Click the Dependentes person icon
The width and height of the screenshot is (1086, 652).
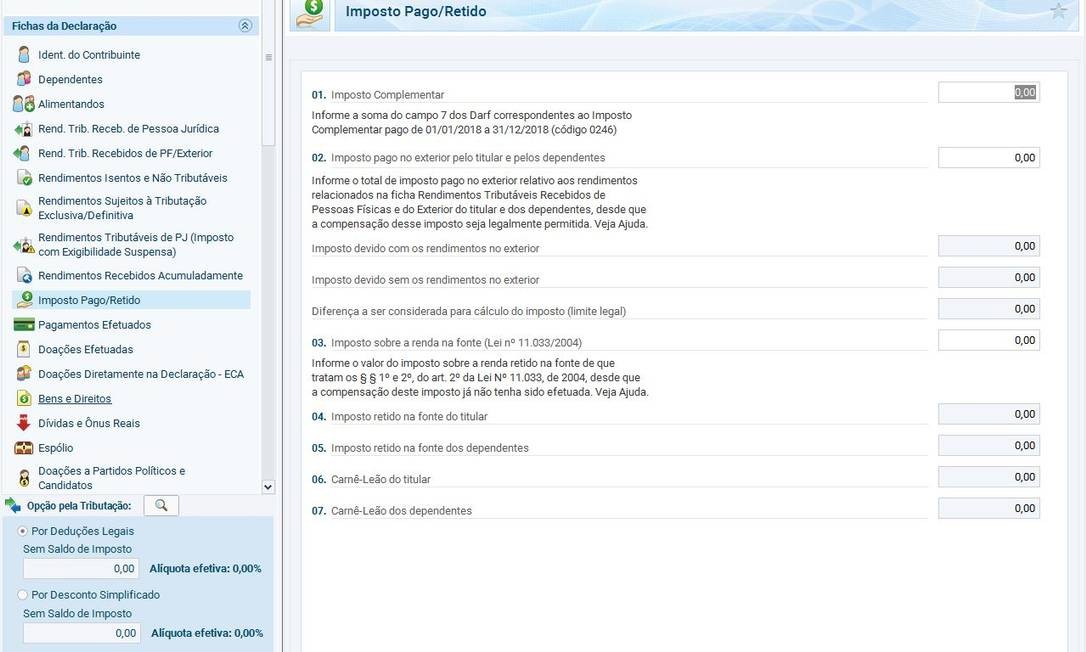coord(24,79)
